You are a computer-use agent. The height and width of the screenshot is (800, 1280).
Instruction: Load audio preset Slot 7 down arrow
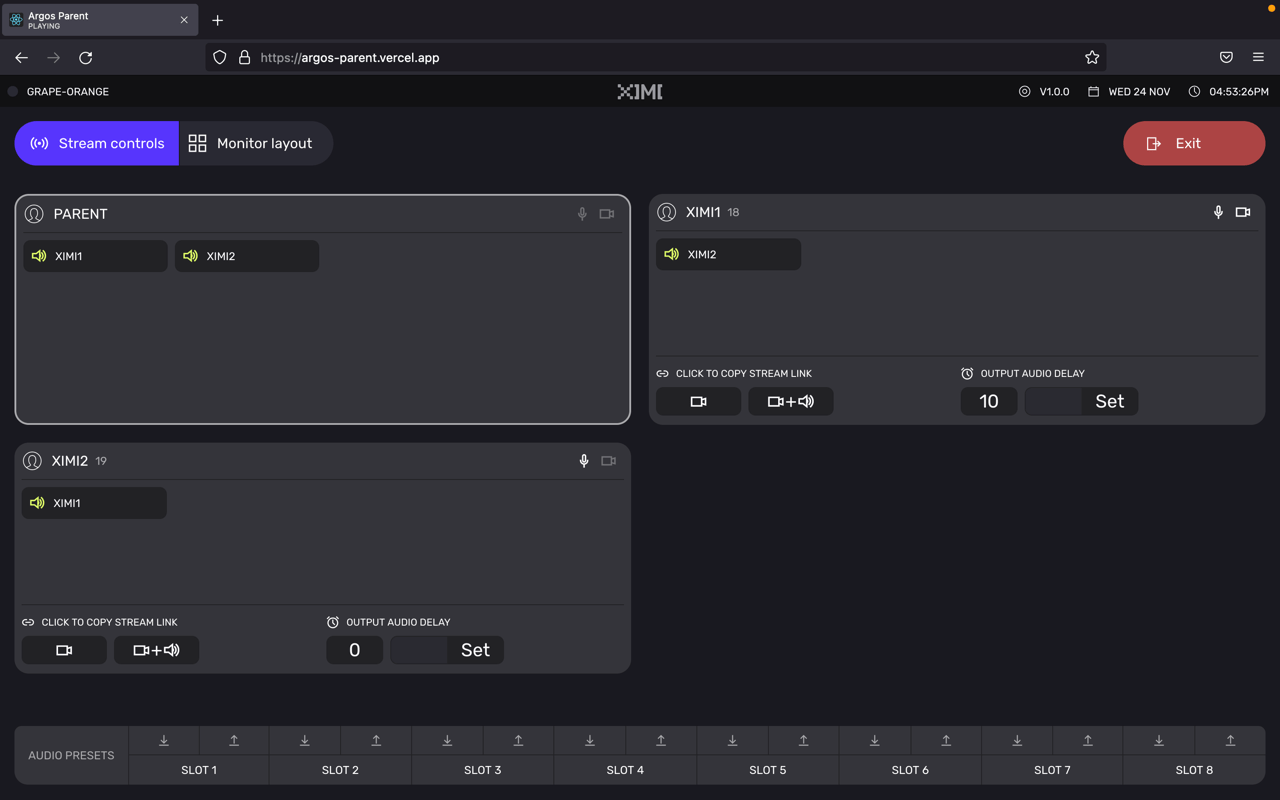(x=1017, y=740)
